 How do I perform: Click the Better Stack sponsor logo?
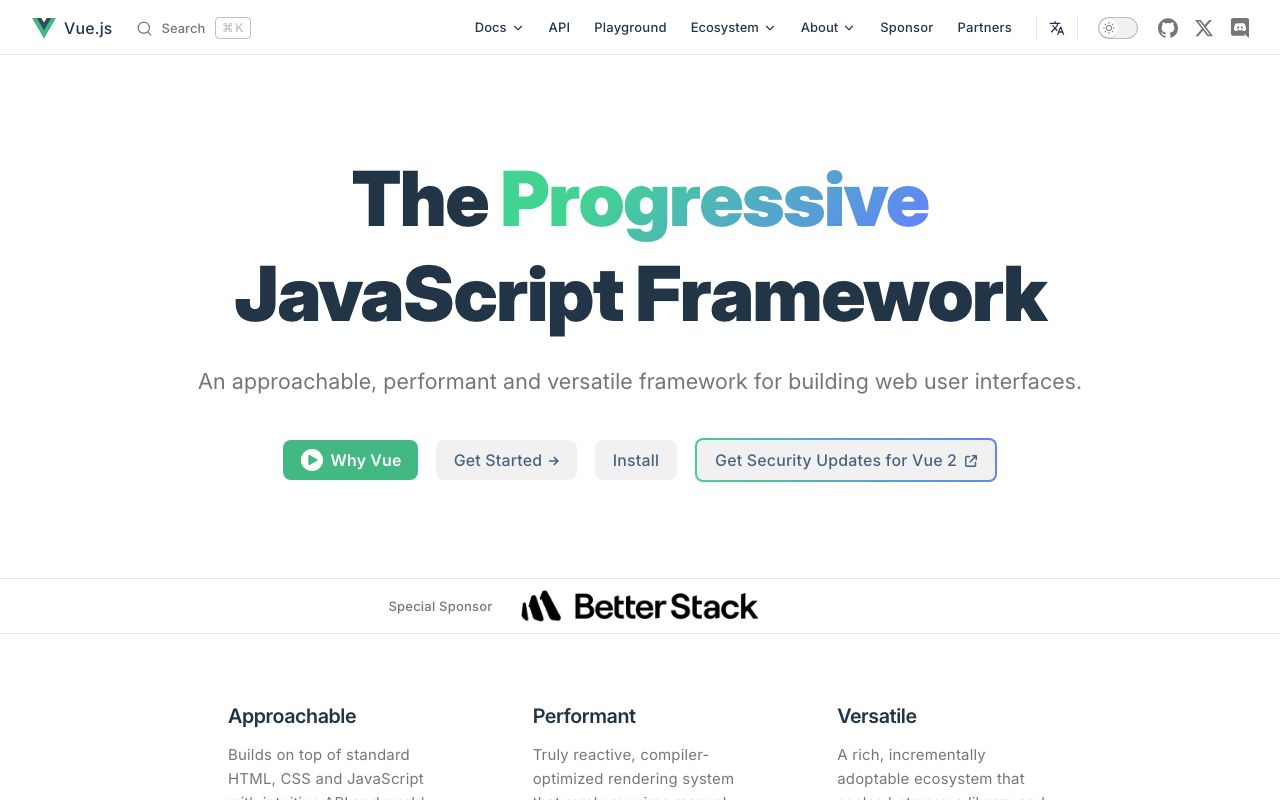click(x=640, y=605)
